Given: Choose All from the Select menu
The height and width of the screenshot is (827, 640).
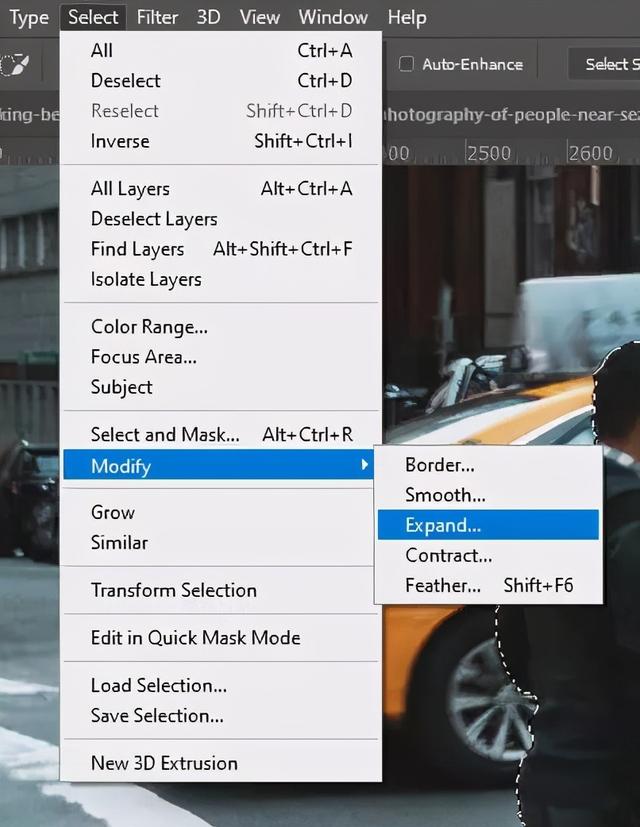Looking at the screenshot, I should [221, 51].
